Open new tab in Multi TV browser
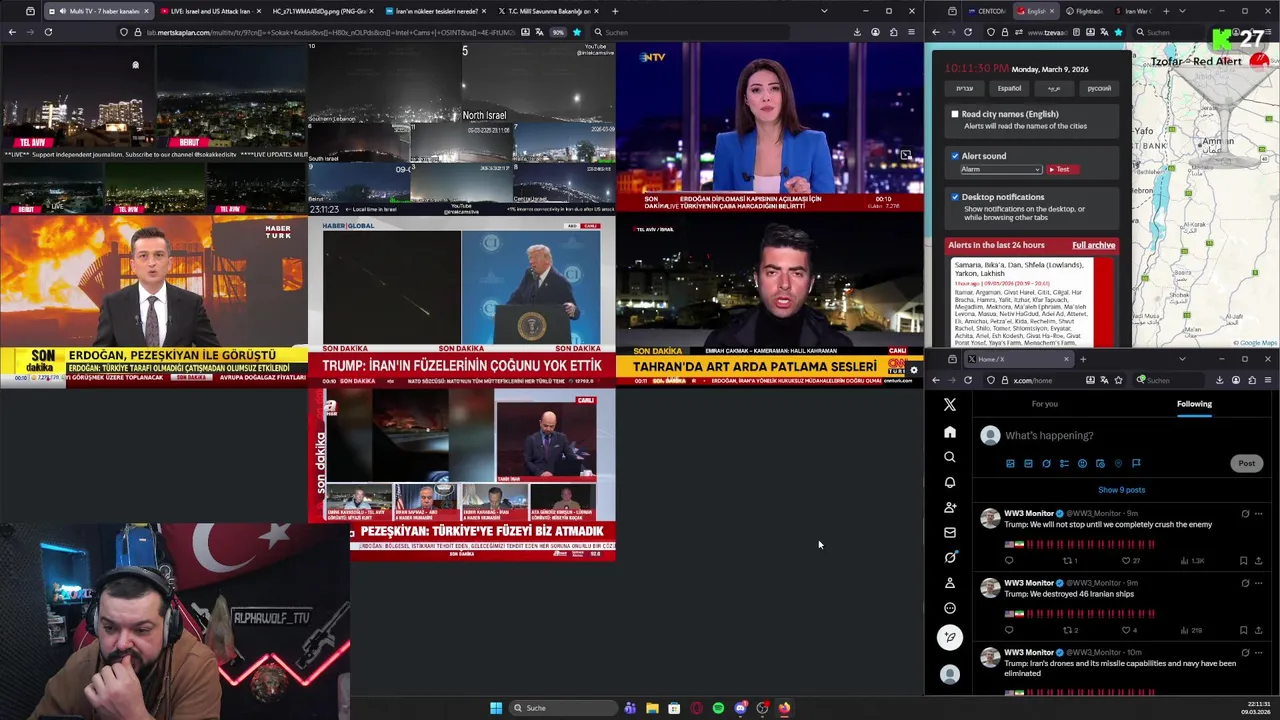This screenshot has width=1280, height=720. [x=615, y=11]
